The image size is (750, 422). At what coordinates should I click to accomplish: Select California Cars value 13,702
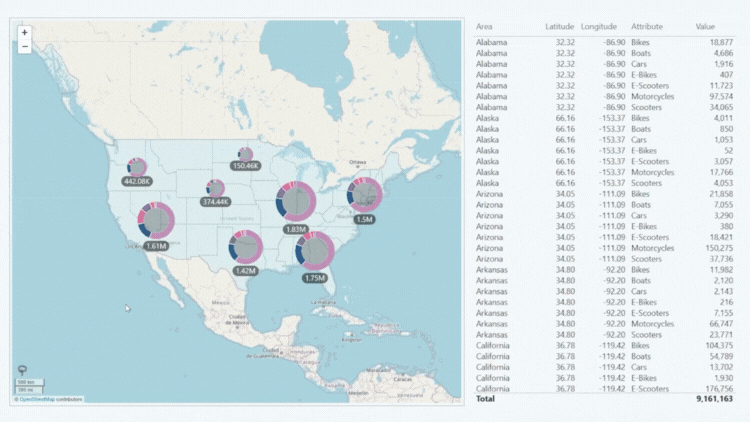tap(721, 367)
